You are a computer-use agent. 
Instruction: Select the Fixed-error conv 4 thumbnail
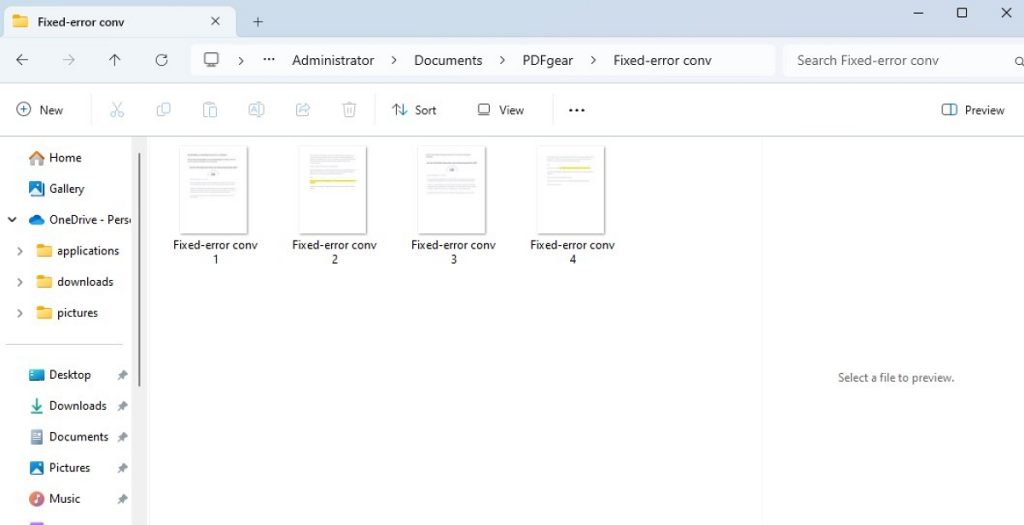(571, 190)
